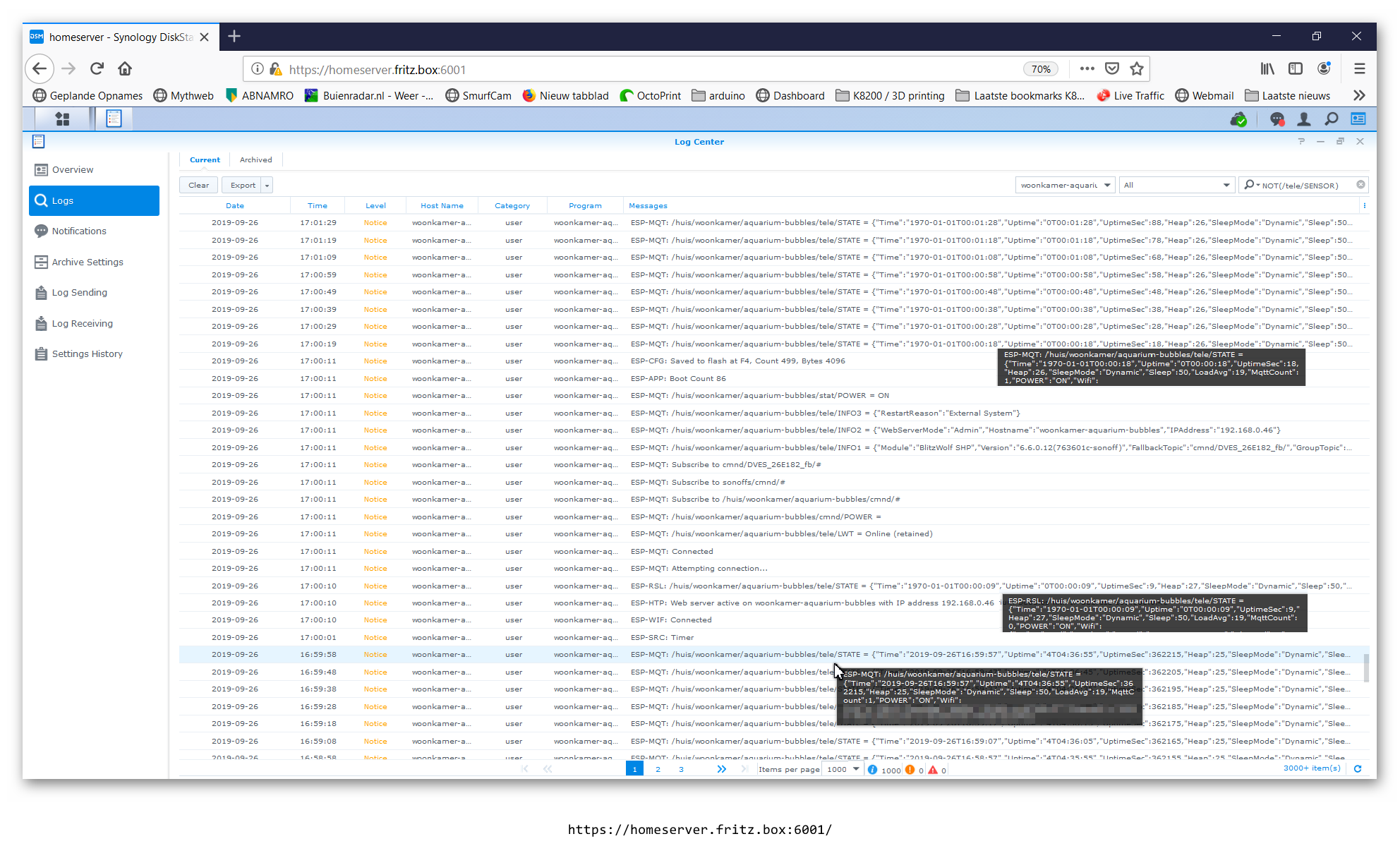Image resolution: width=1400 pixels, height=858 pixels.
Task: Switch to the Current logs tab
Action: pyautogui.click(x=205, y=159)
